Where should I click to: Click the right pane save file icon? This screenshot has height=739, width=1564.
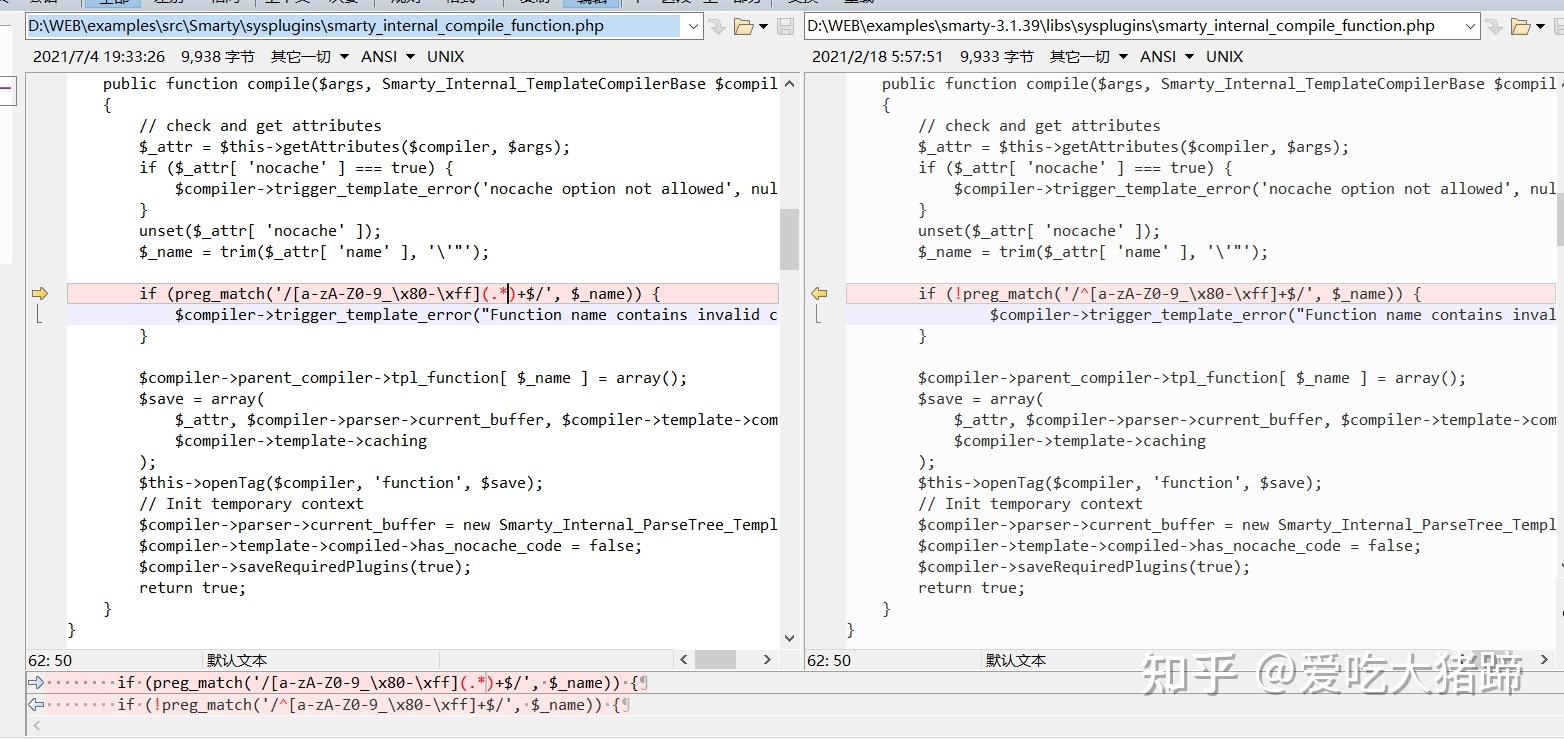coord(1556,26)
